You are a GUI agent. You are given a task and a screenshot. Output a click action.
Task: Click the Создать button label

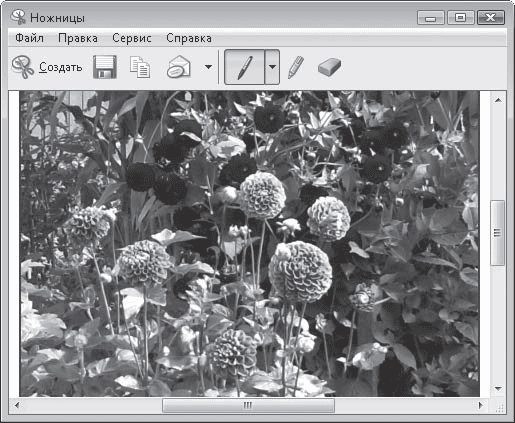[61, 67]
